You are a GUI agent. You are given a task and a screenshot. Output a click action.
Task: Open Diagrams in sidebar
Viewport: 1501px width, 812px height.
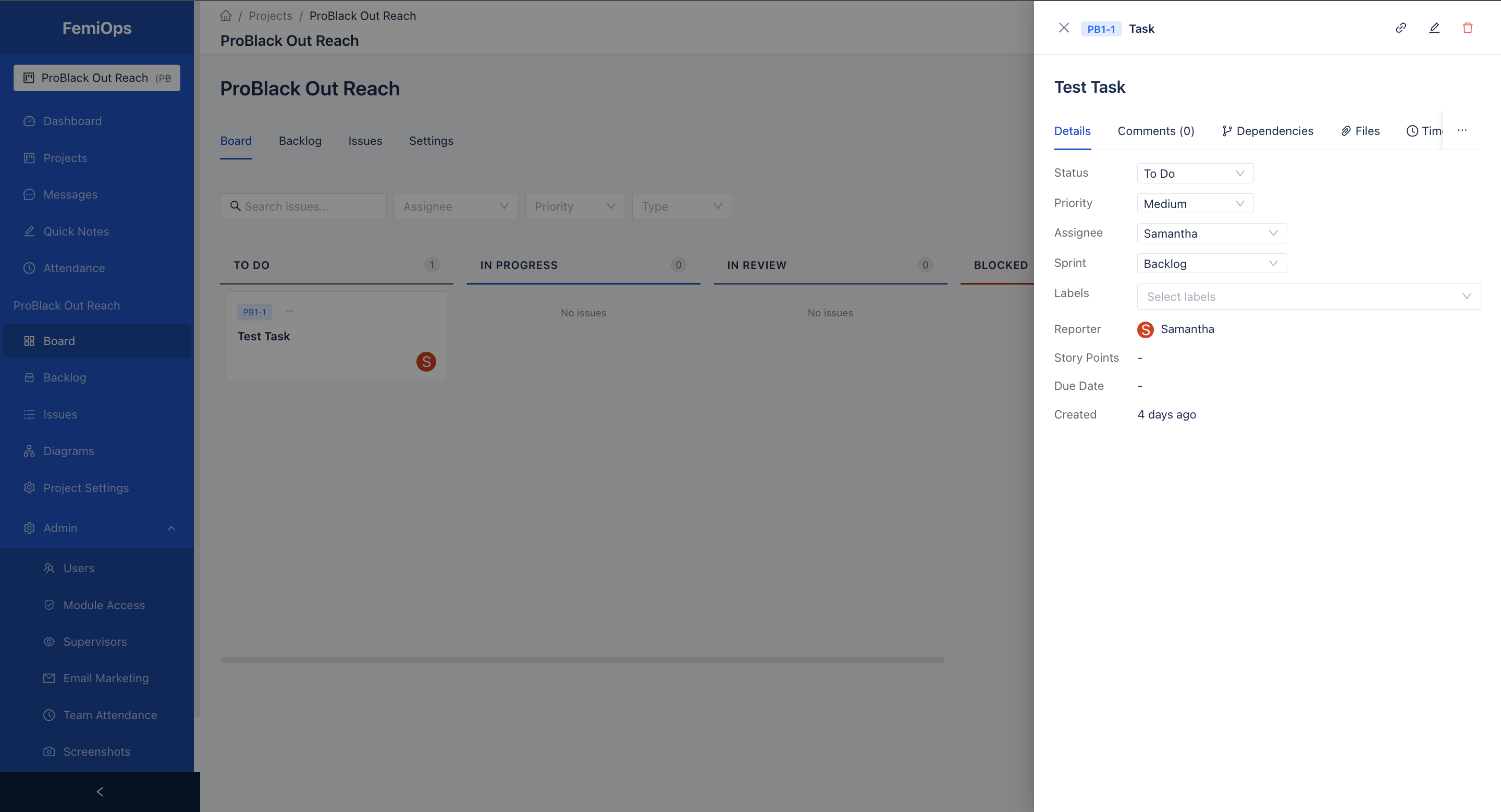click(x=68, y=451)
